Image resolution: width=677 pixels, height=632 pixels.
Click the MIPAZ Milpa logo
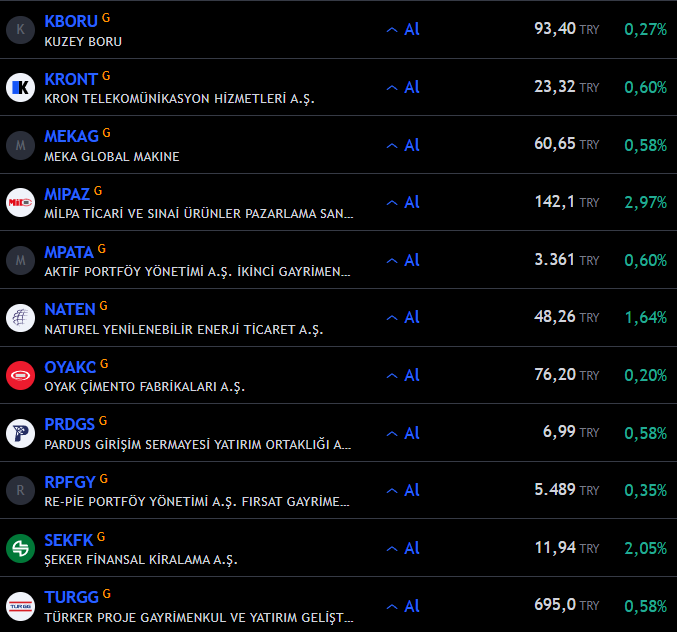(x=20, y=202)
